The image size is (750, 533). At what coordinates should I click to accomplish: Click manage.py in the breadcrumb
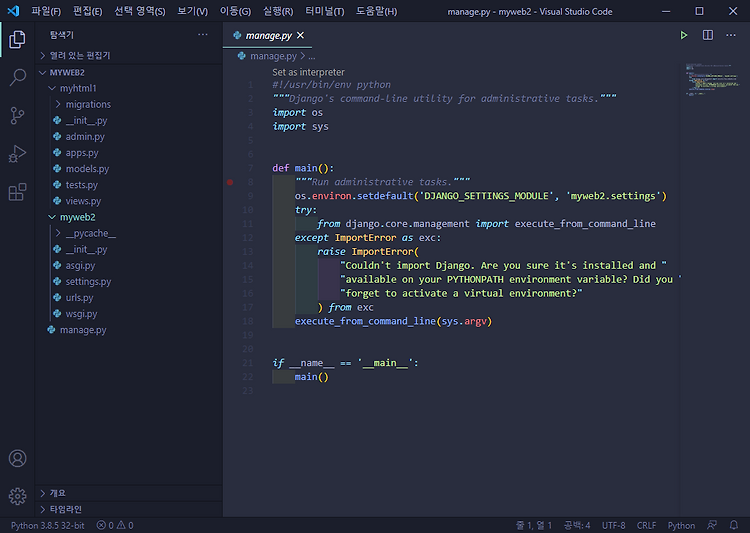tap(273, 56)
